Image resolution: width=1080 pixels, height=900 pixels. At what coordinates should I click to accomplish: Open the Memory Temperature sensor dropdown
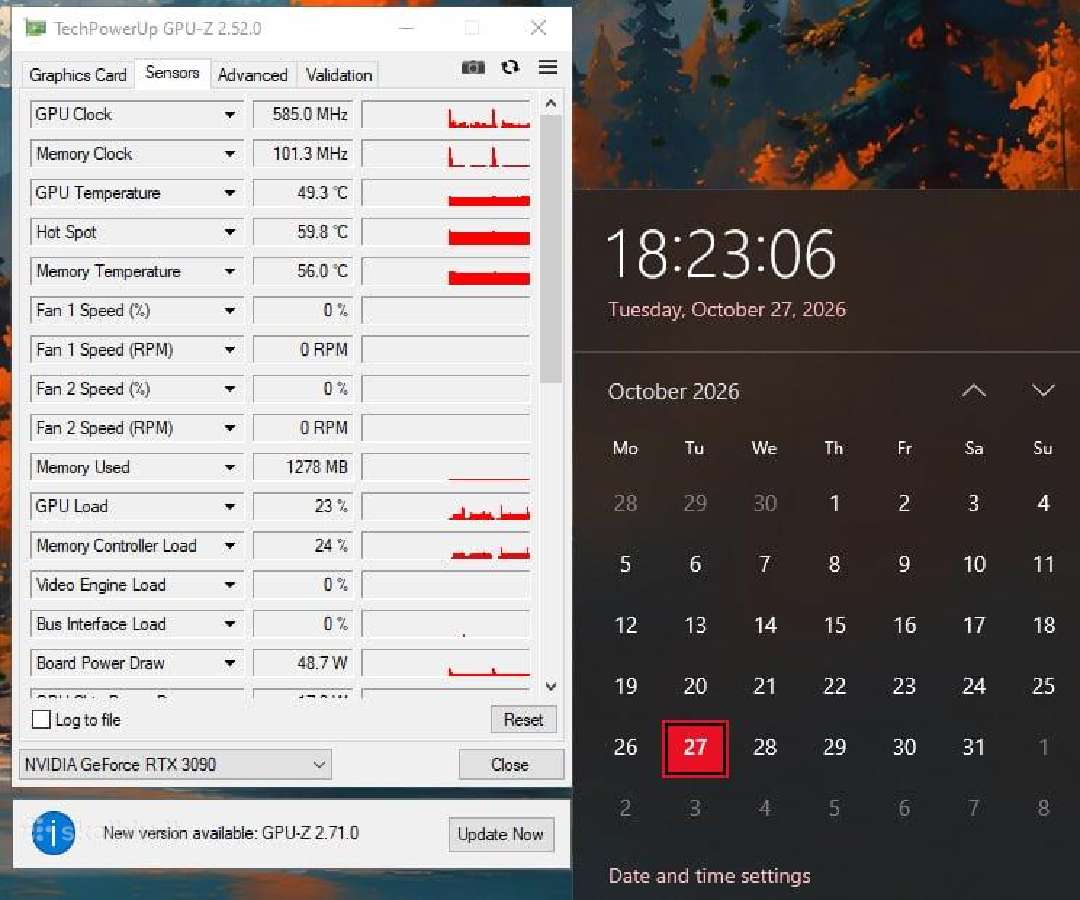pos(229,271)
